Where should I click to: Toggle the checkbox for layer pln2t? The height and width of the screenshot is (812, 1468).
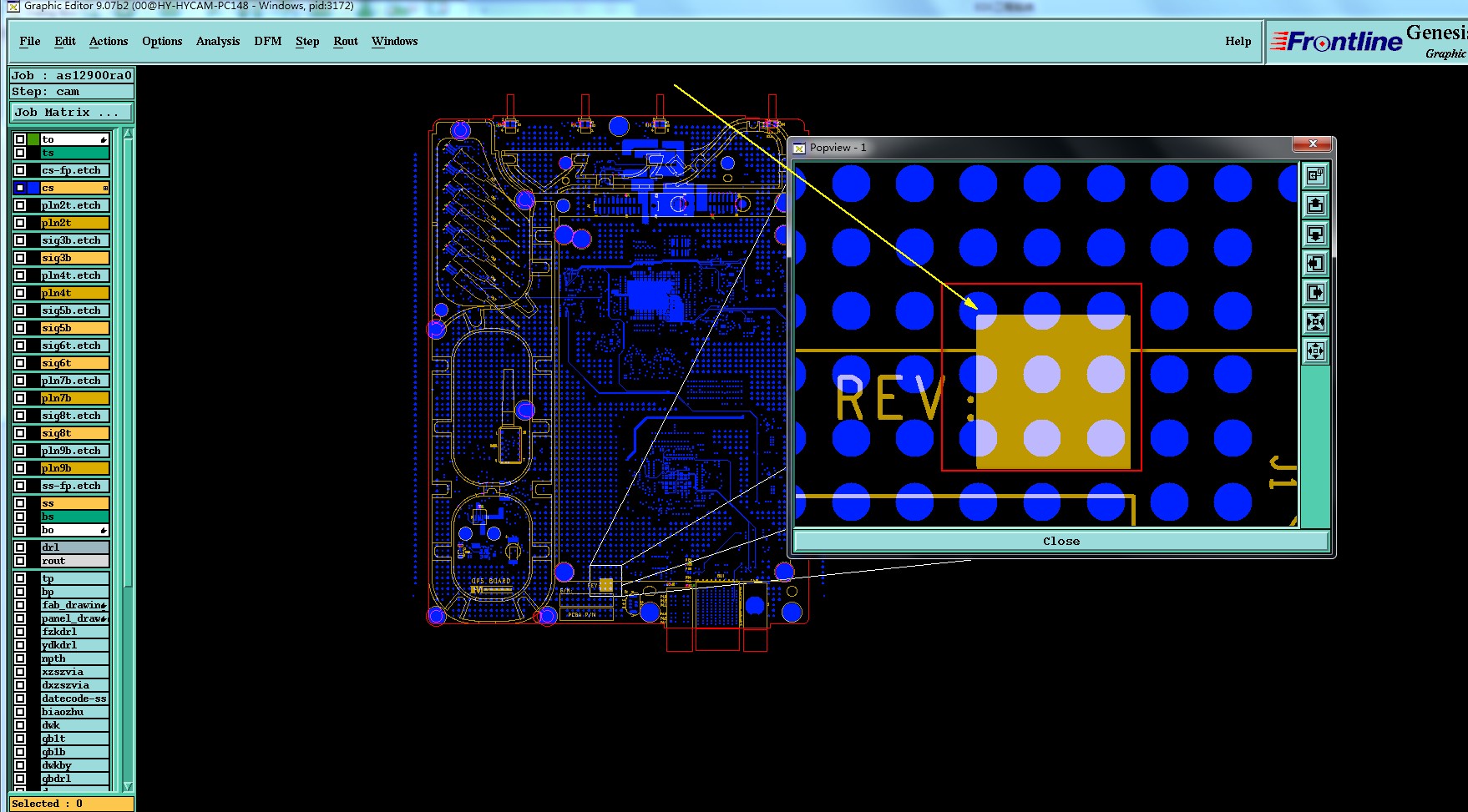tap(20, 223)
